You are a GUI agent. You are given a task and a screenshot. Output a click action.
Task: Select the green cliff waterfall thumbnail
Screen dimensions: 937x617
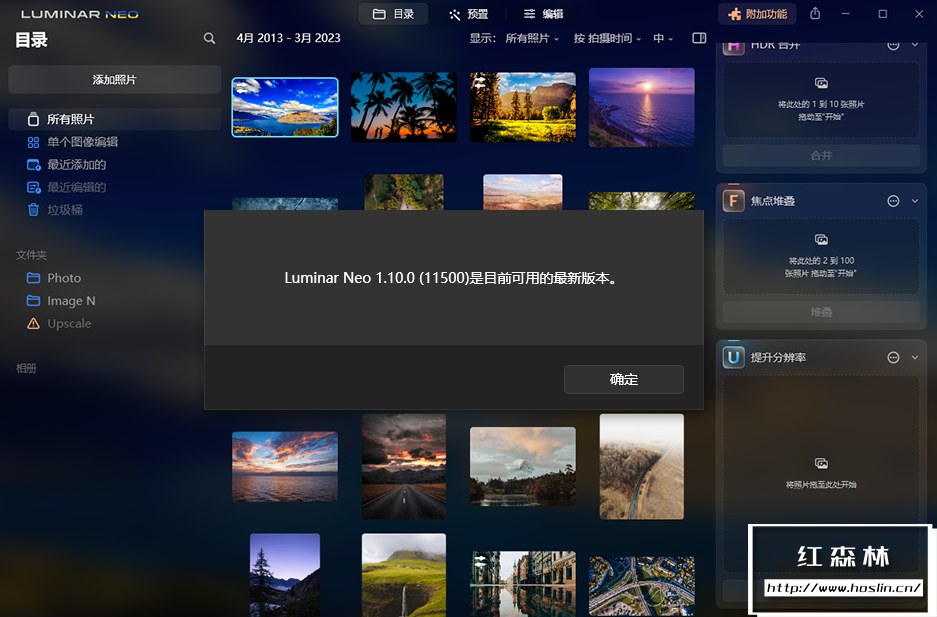click(404, 575)
